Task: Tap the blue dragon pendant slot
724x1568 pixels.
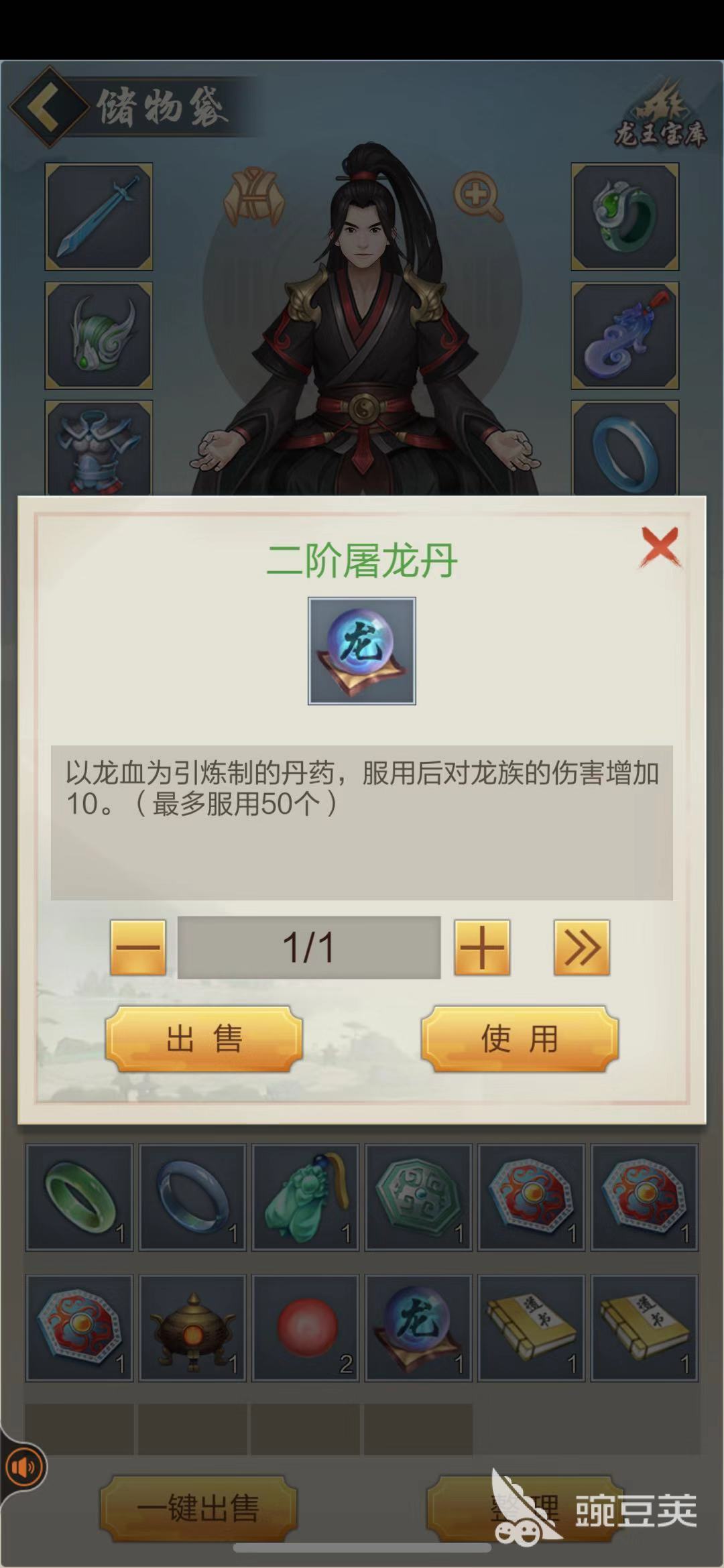Action: (x=625, y=335)
